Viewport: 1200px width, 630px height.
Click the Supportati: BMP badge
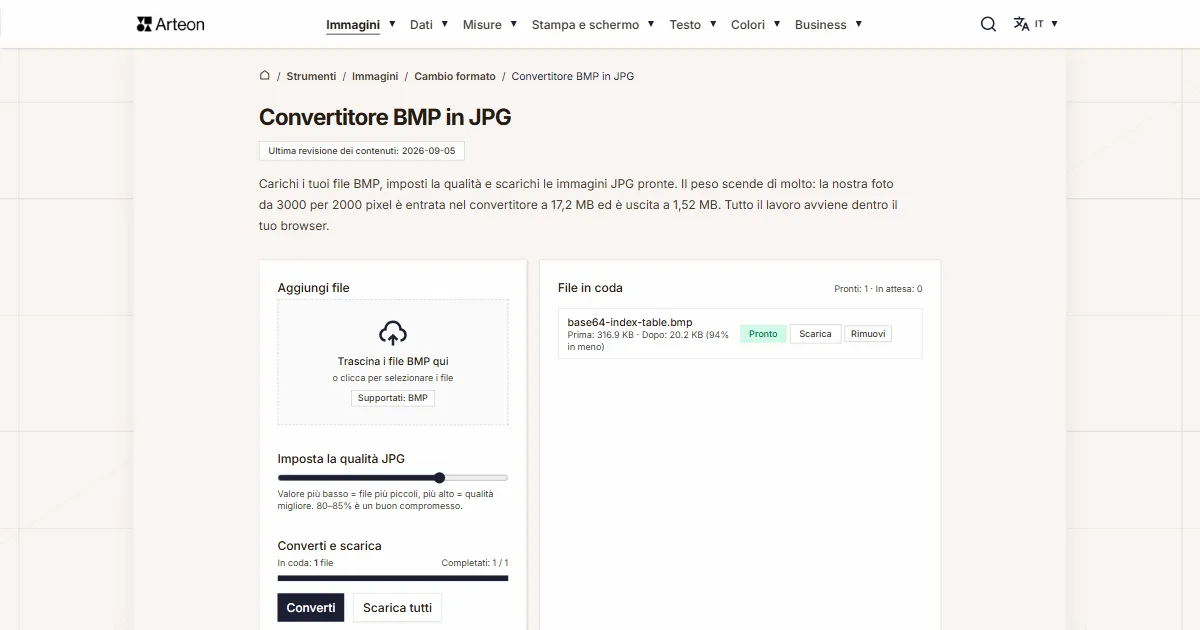[393, 398]
